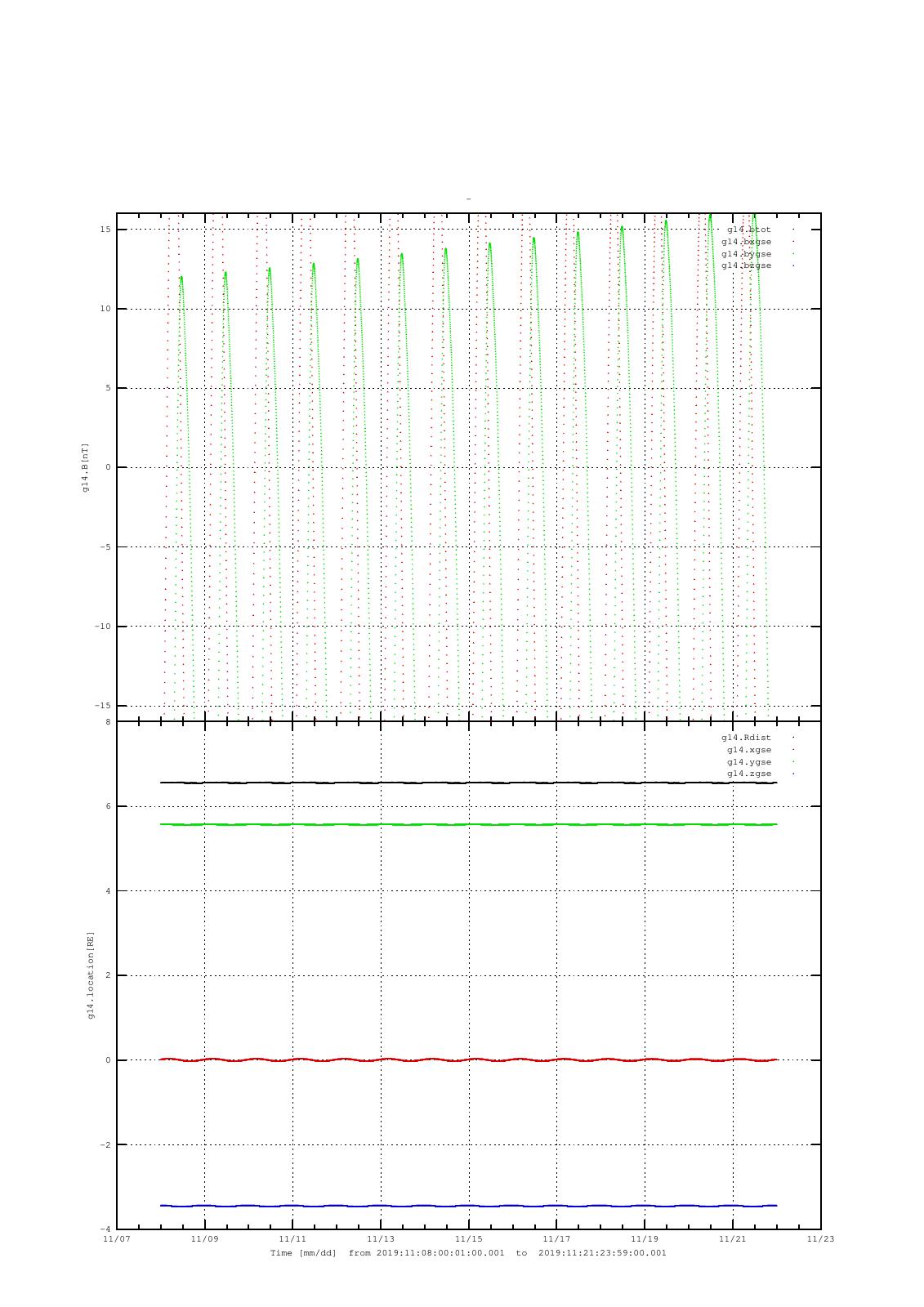
Task: Click the g14.location[RE] vertical axis title
Action: coord(92,975)
